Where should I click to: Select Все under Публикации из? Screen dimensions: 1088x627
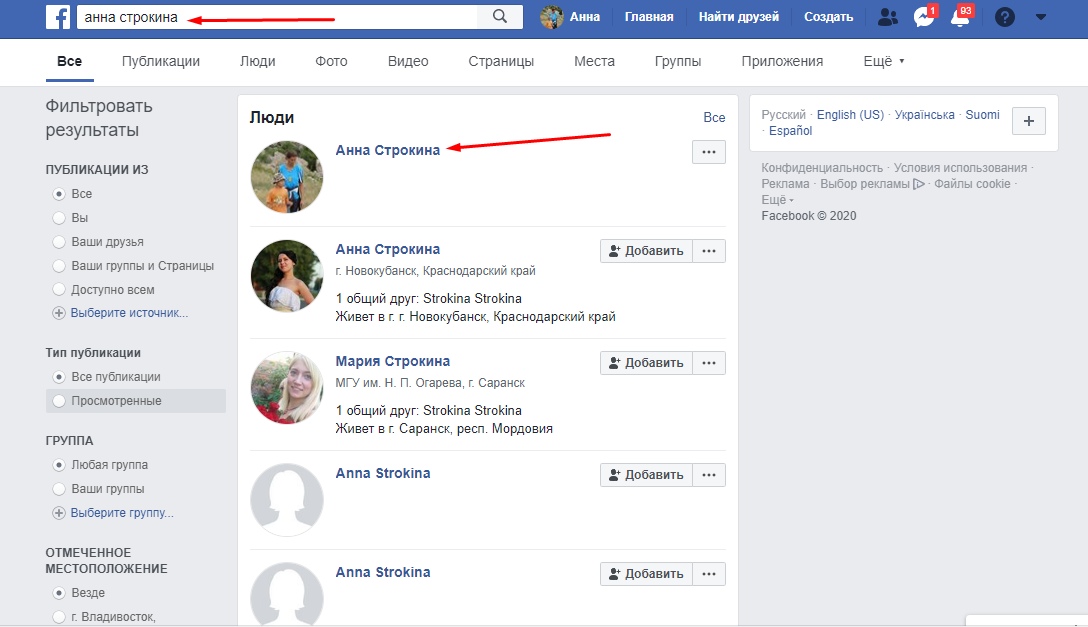tap(59, 194)
